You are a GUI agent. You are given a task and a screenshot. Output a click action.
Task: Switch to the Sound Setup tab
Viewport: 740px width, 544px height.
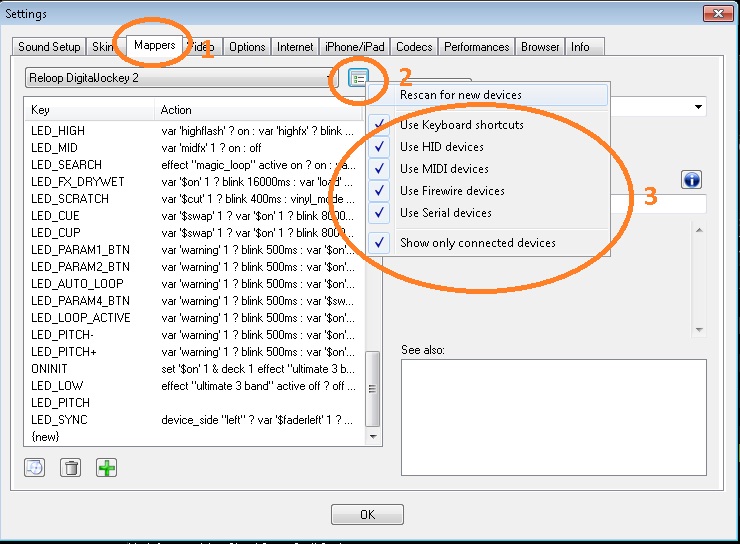49,47
